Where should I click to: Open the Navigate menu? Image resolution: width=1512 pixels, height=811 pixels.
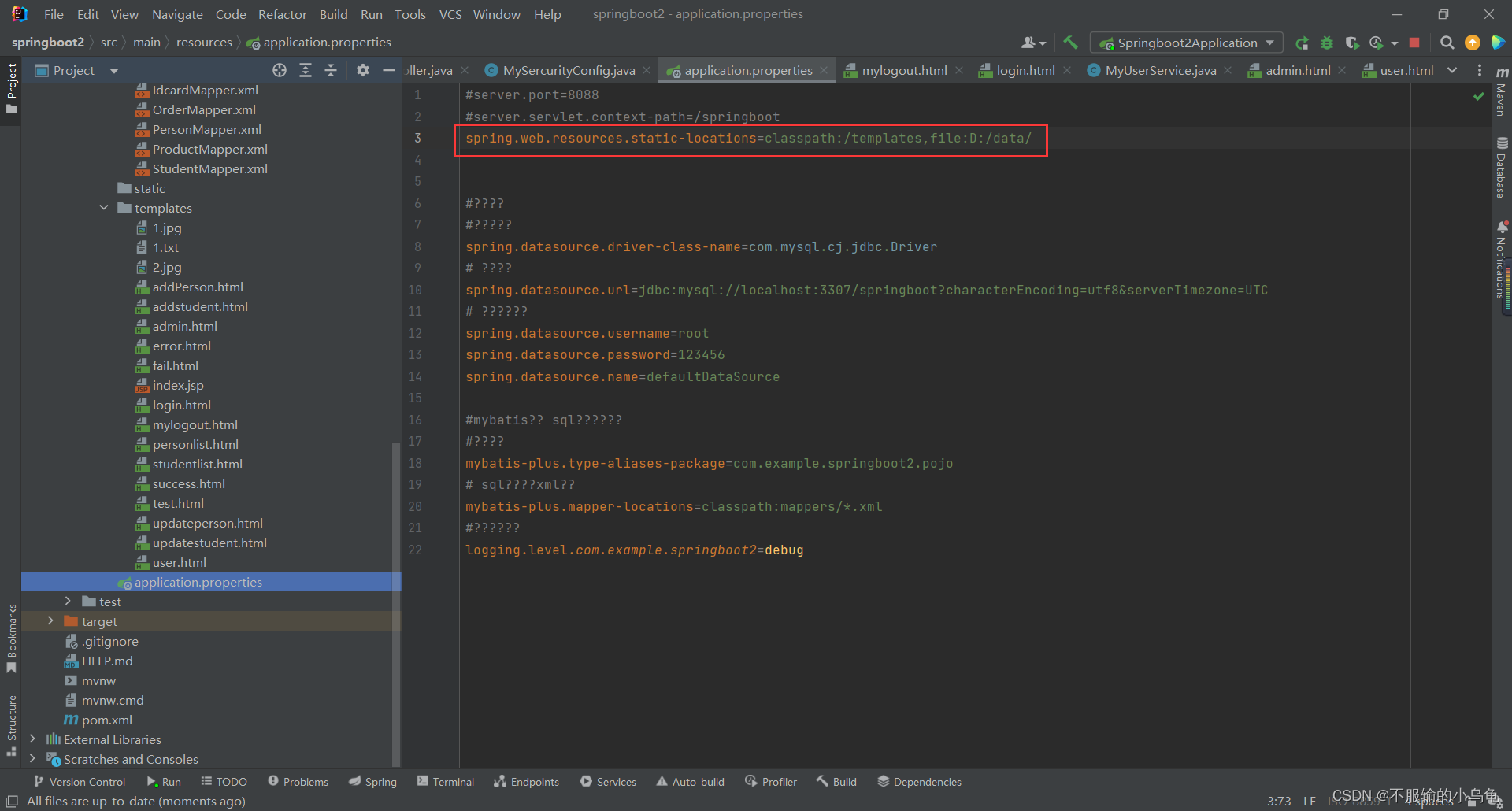[x=177, y=14]
